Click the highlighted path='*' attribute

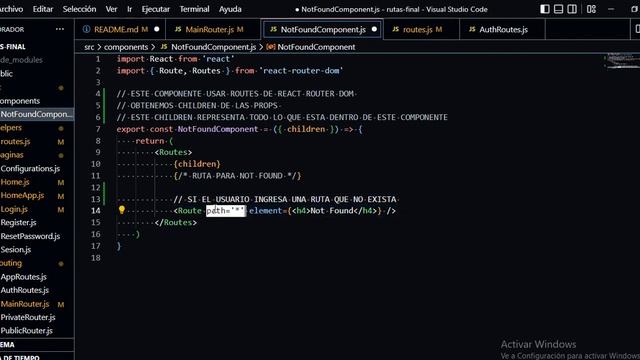(x=226, y=211)
